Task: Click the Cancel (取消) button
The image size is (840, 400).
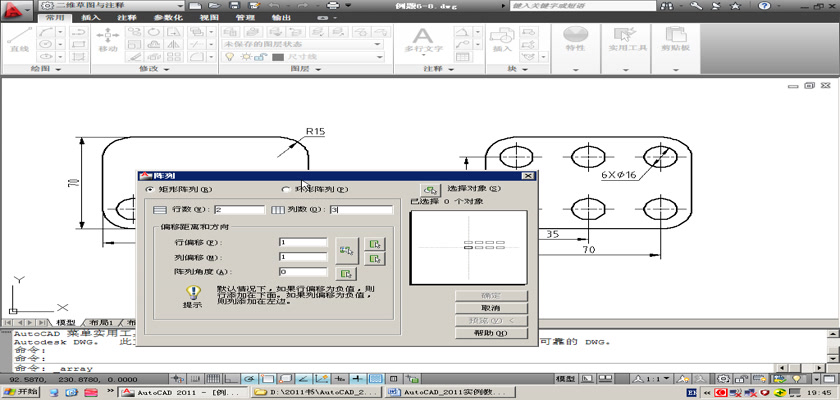Action: coord(491,308)
